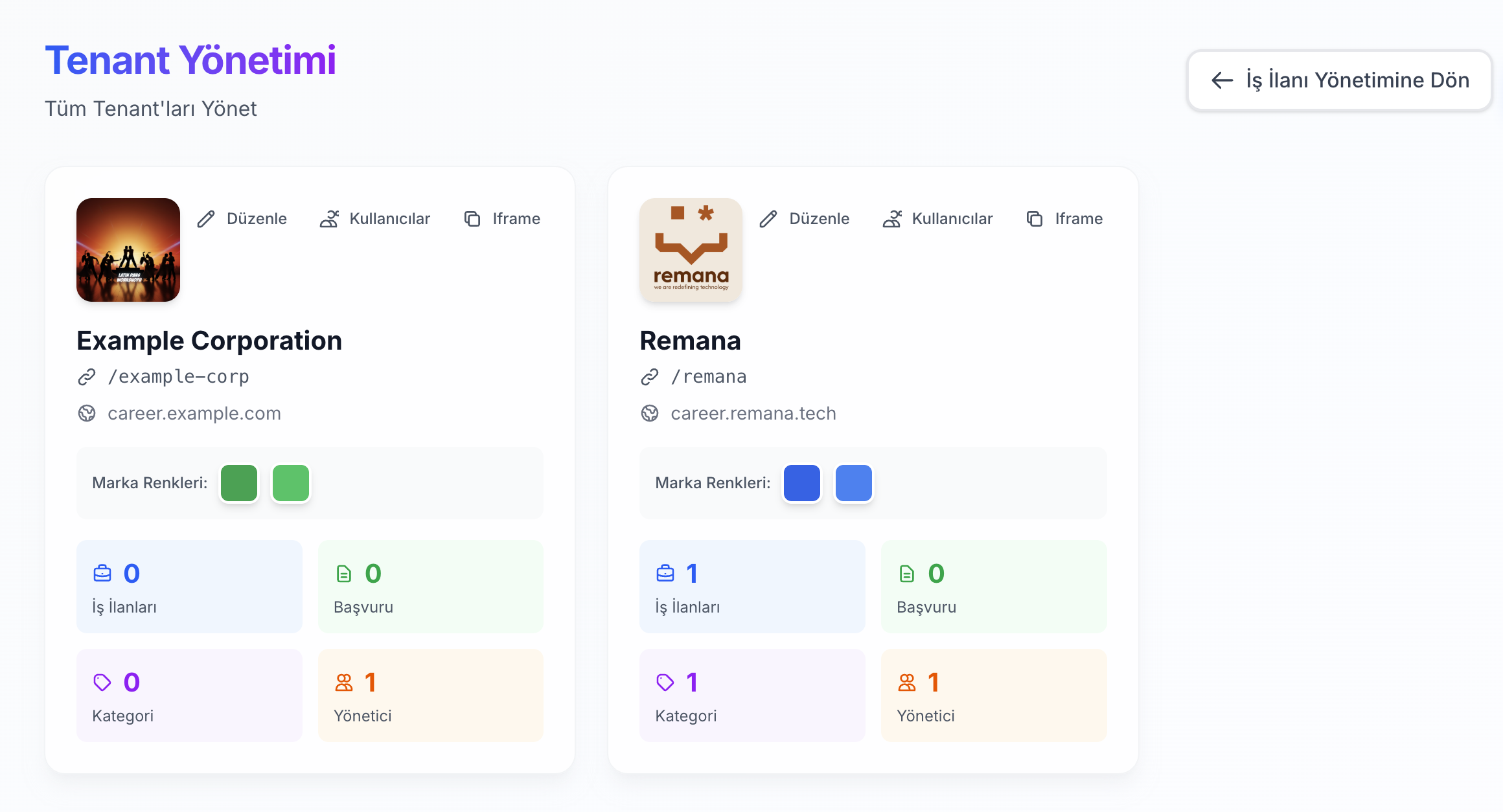Viewport: 1503px width, 812px height.
Task: Click the pencil edit icon on Remana card
Action: [768, 219]
